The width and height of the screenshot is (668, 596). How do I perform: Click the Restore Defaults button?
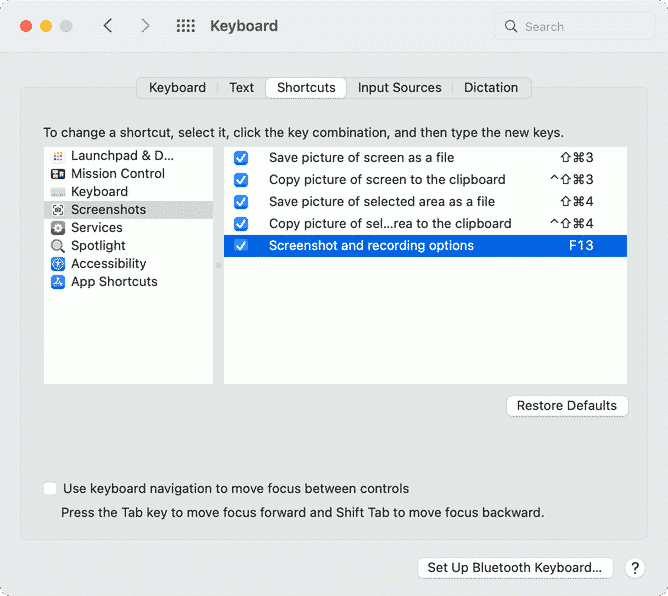tap(567, 406)
